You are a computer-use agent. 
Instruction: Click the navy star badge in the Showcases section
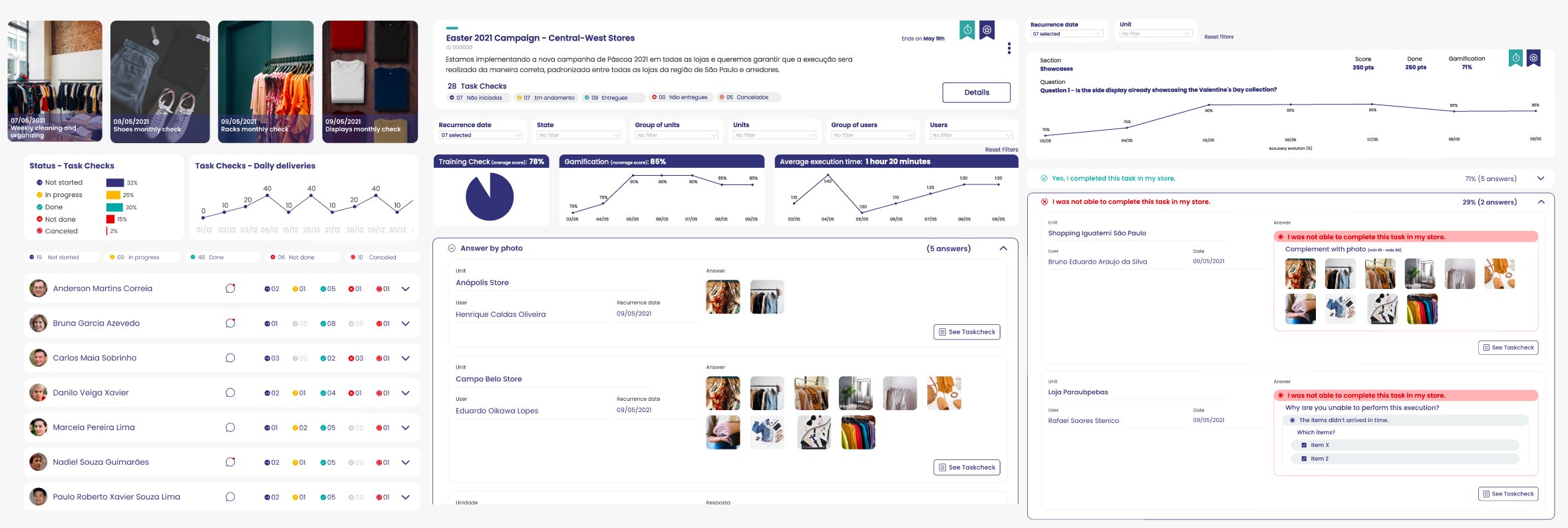(x=1533, y=59)
